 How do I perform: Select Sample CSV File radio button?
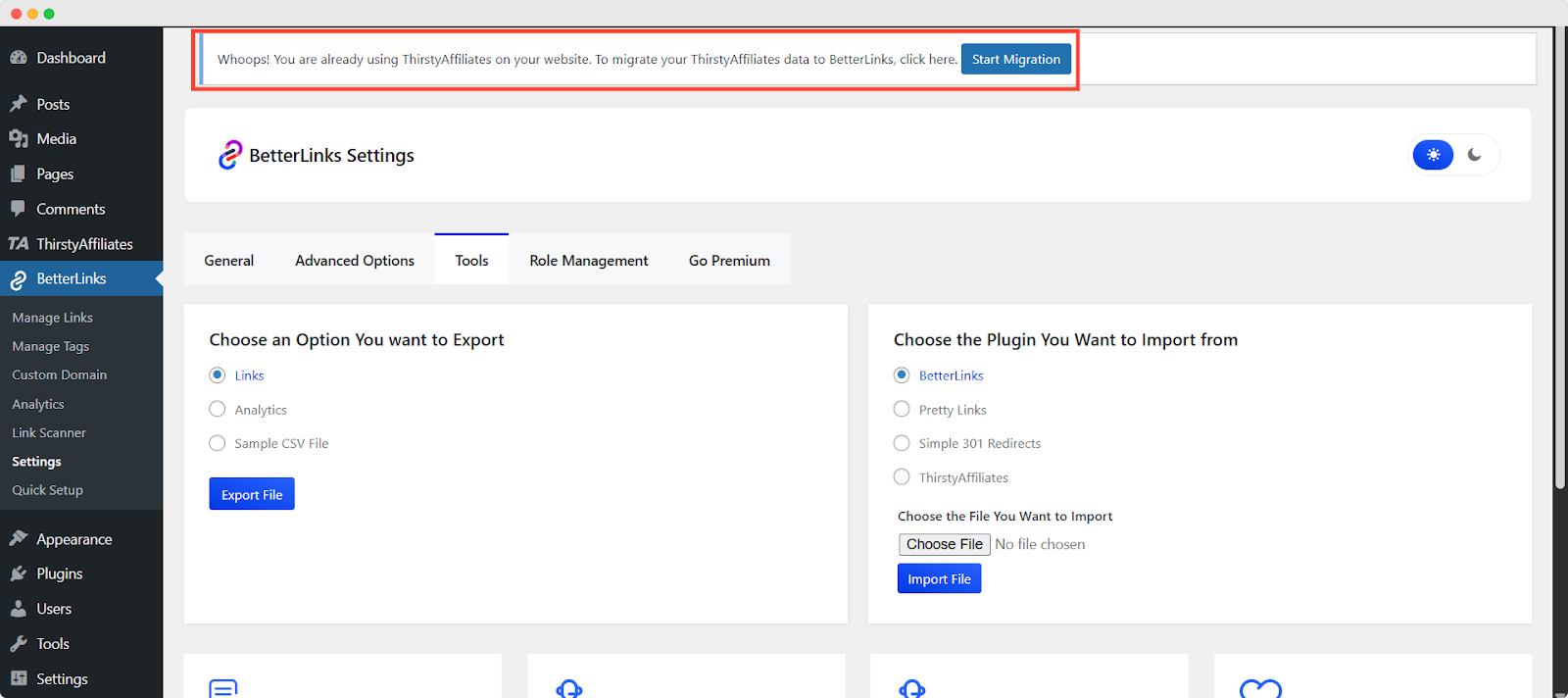[218, 443]
